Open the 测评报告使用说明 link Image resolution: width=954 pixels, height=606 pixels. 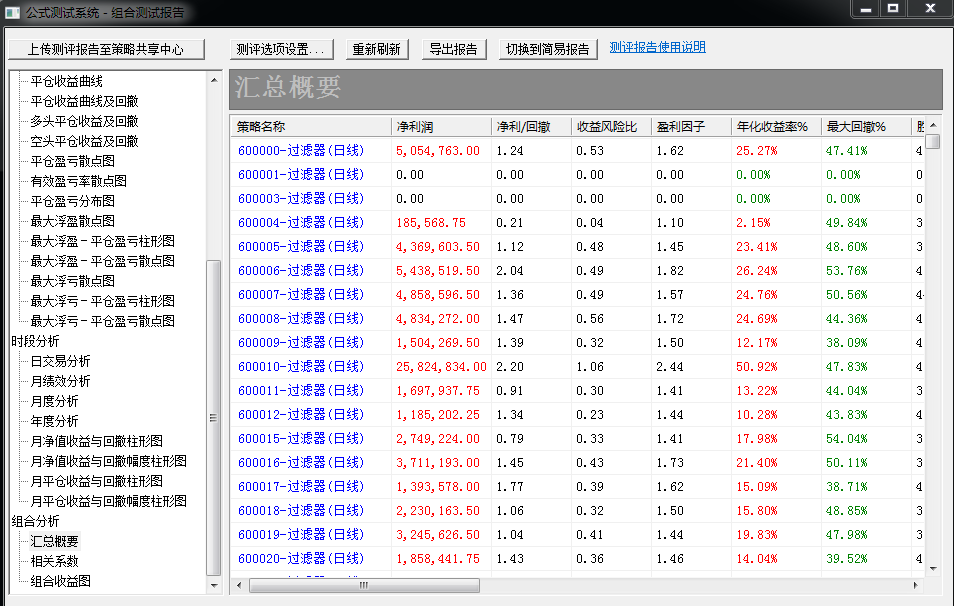pos(657,48)
